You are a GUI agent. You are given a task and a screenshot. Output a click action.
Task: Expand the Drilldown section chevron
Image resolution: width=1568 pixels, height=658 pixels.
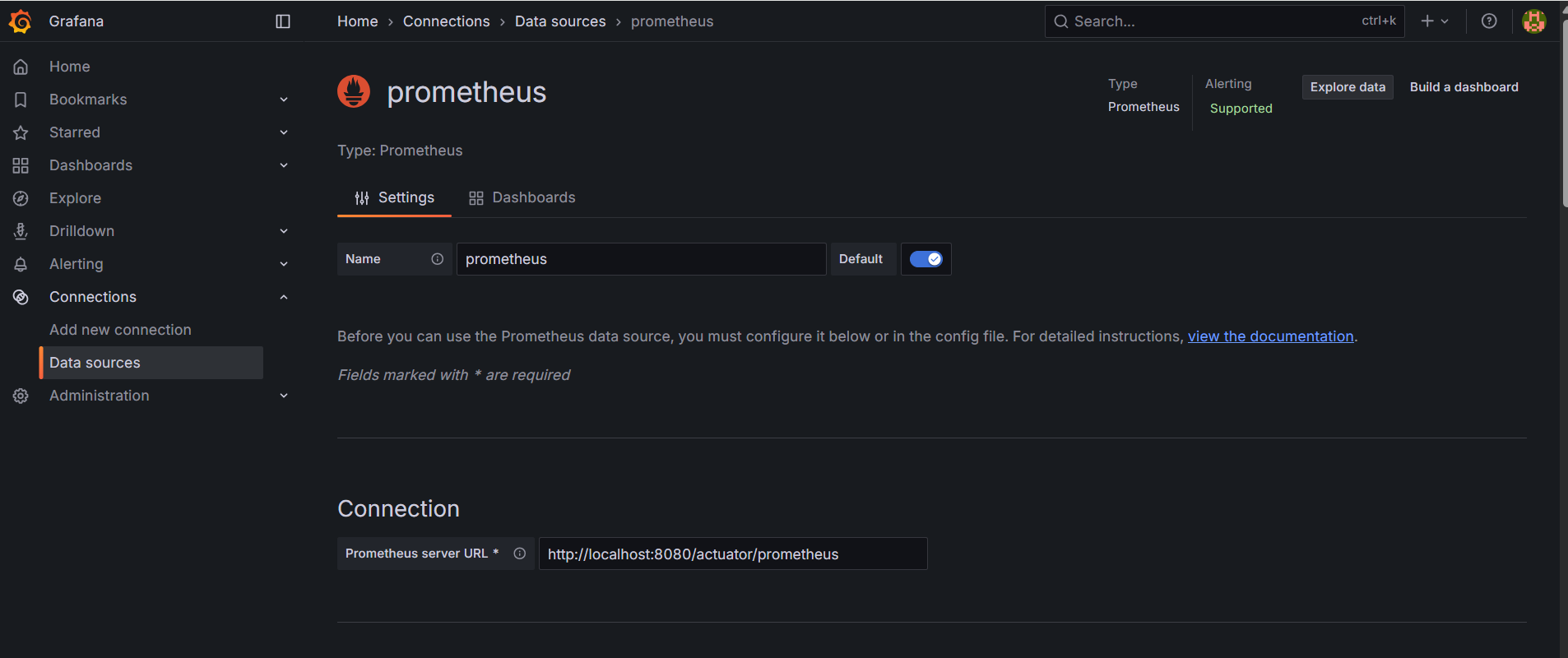coord(284,231)
